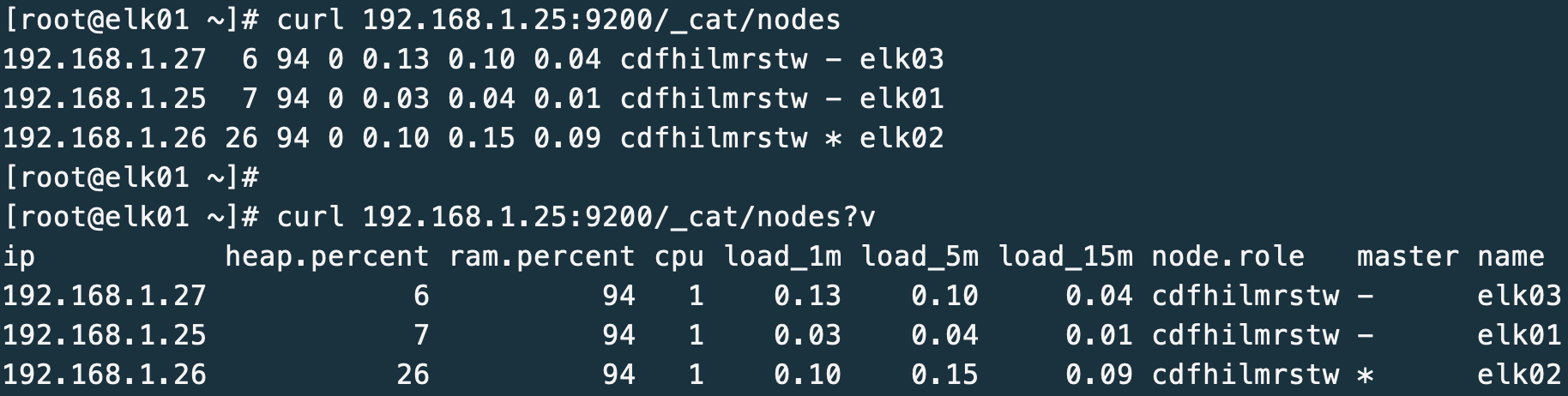Click the load_1m column header
This screenshot has height=396, width=1568.
click(x=781, y=256)
